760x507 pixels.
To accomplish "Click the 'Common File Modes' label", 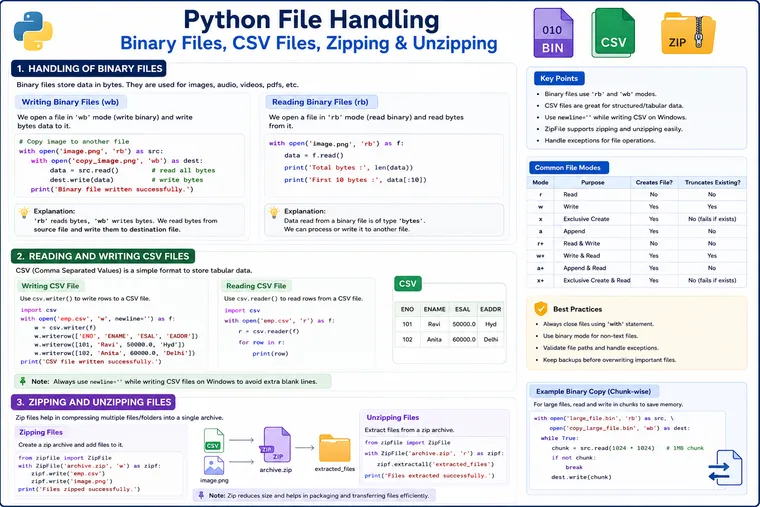I will tap(568, 168).
